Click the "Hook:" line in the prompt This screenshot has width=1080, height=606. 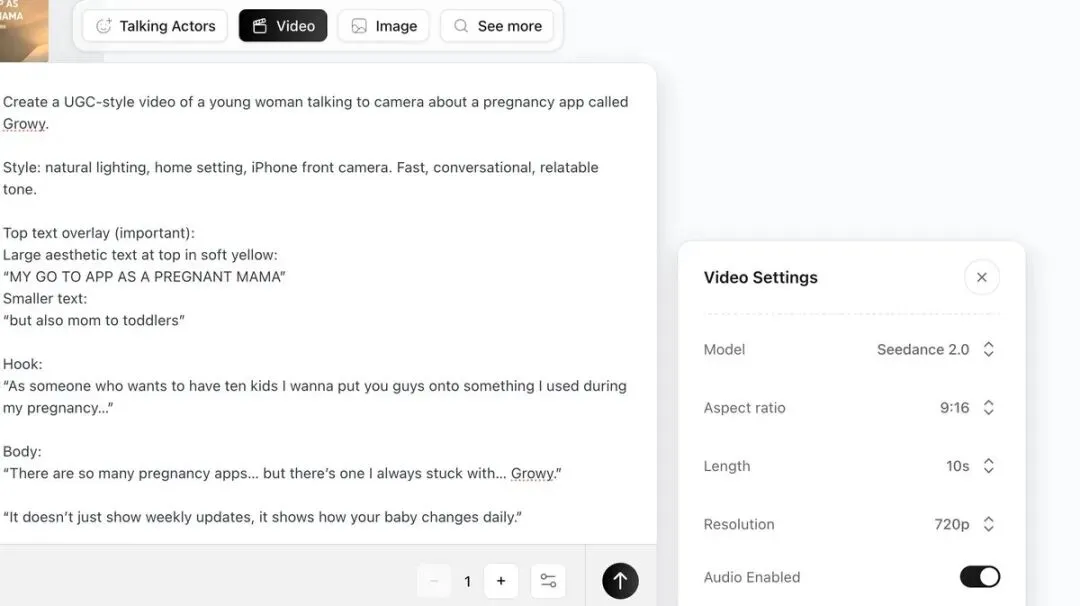[23, 364]
